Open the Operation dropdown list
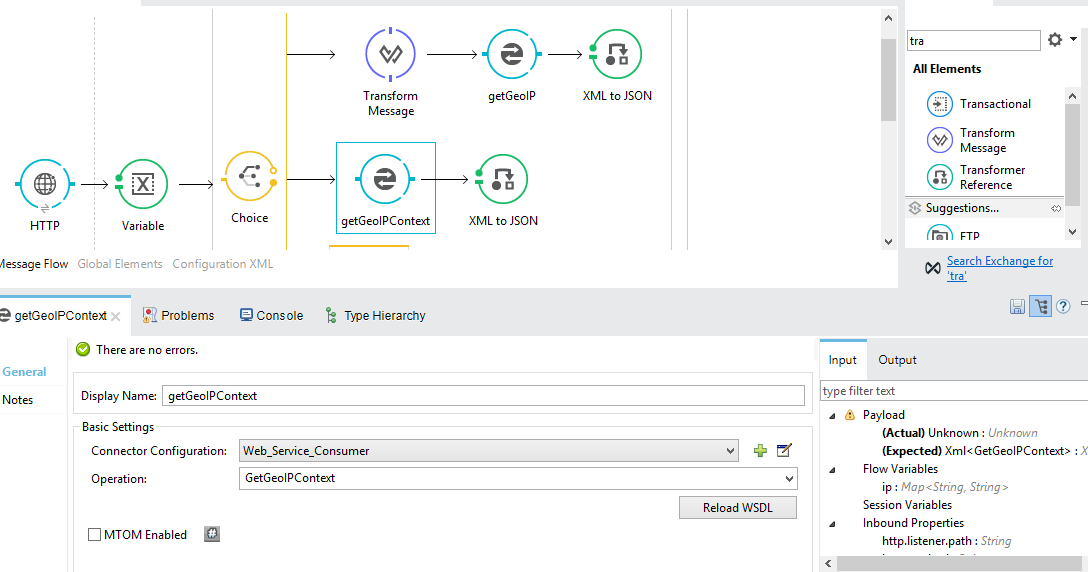The height and width of the screenshot is (572, 1088). (x=518, y=479)
